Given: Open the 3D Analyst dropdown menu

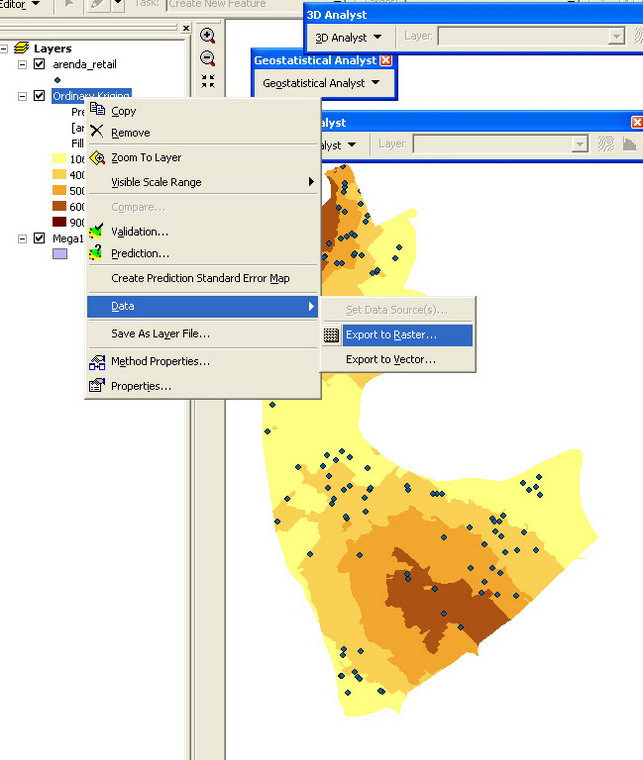Looking at the screenshot, I should (x=348, y=37).
